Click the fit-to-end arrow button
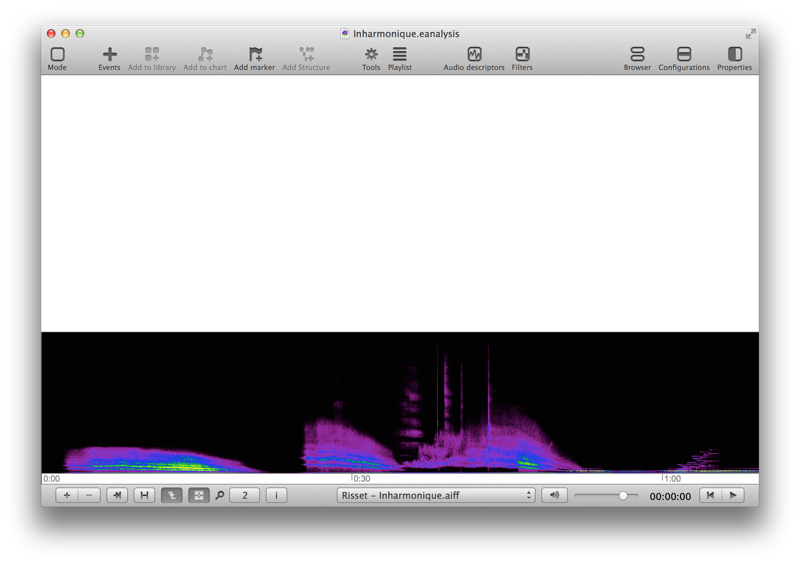The image size is (800, 564). [x=117, y=495]
